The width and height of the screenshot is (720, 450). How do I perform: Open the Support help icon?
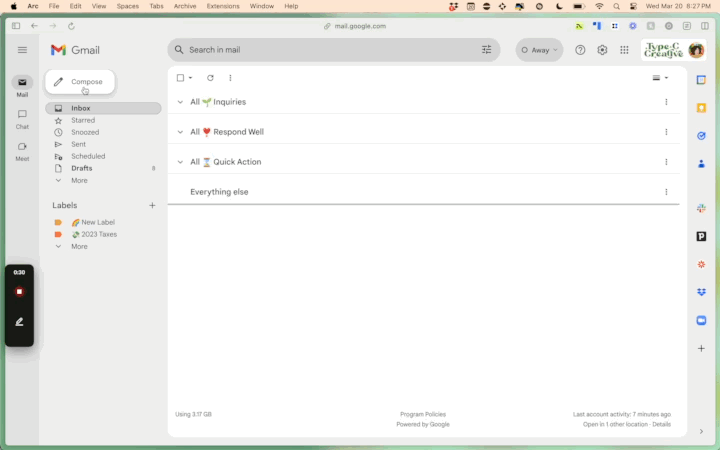580,50
